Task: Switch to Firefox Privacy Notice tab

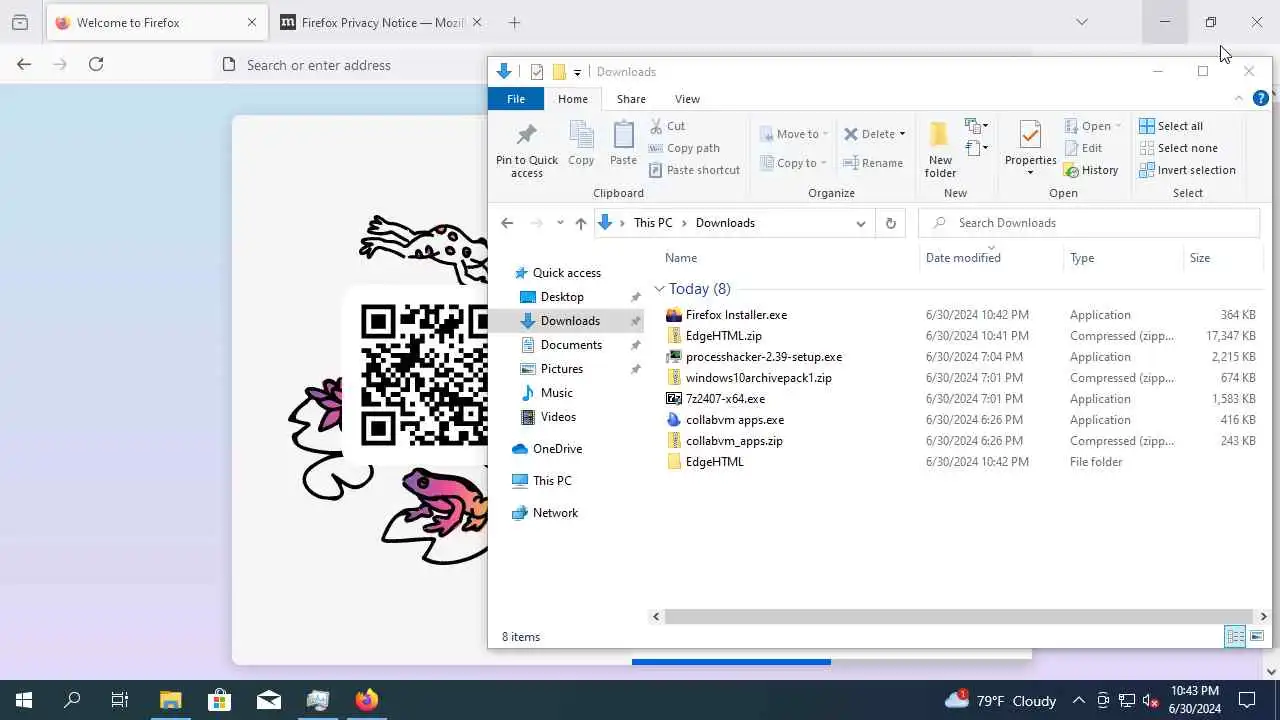Action: tap(383, 22)
